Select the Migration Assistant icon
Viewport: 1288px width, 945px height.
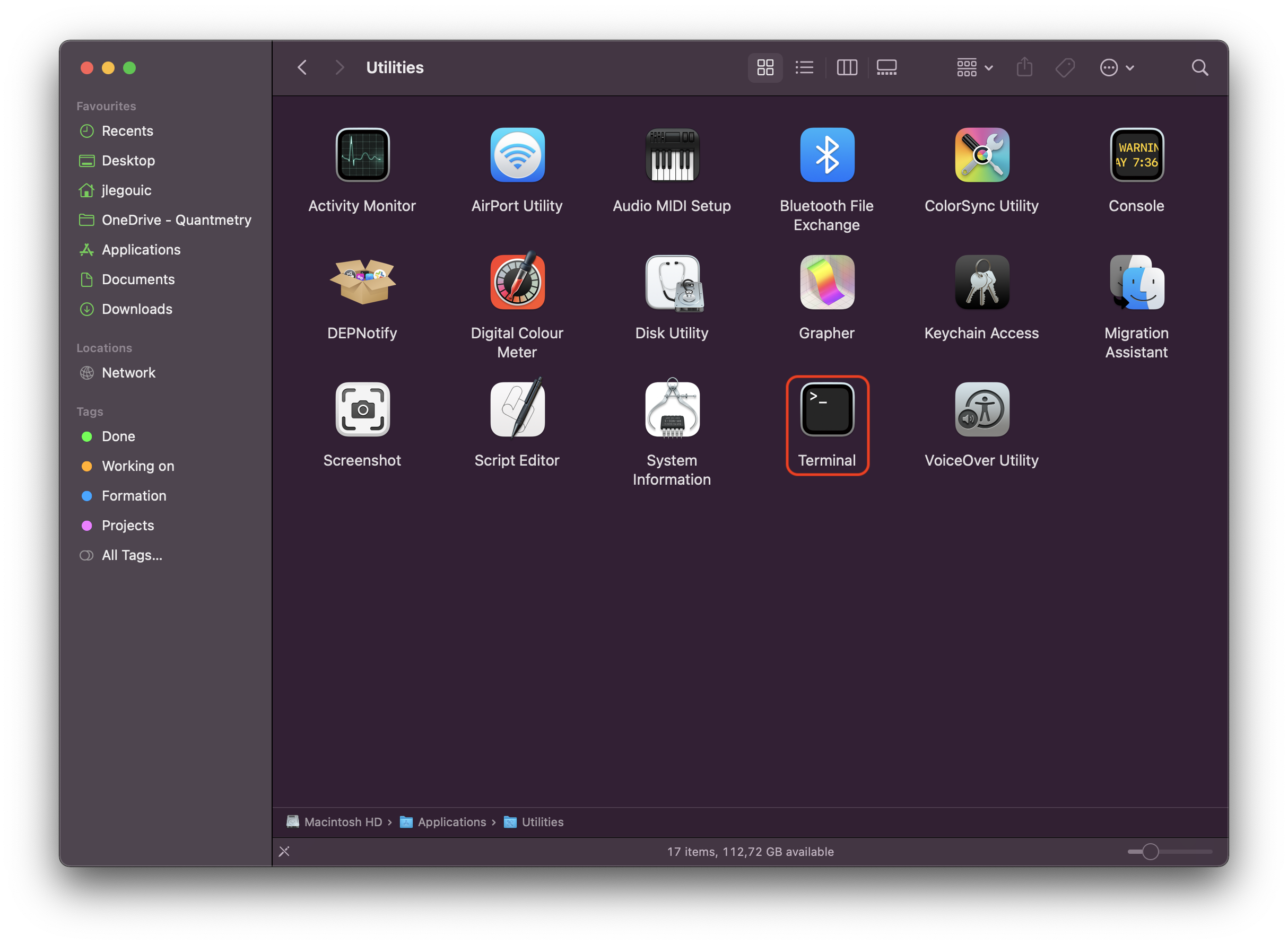coord(1137,282)
